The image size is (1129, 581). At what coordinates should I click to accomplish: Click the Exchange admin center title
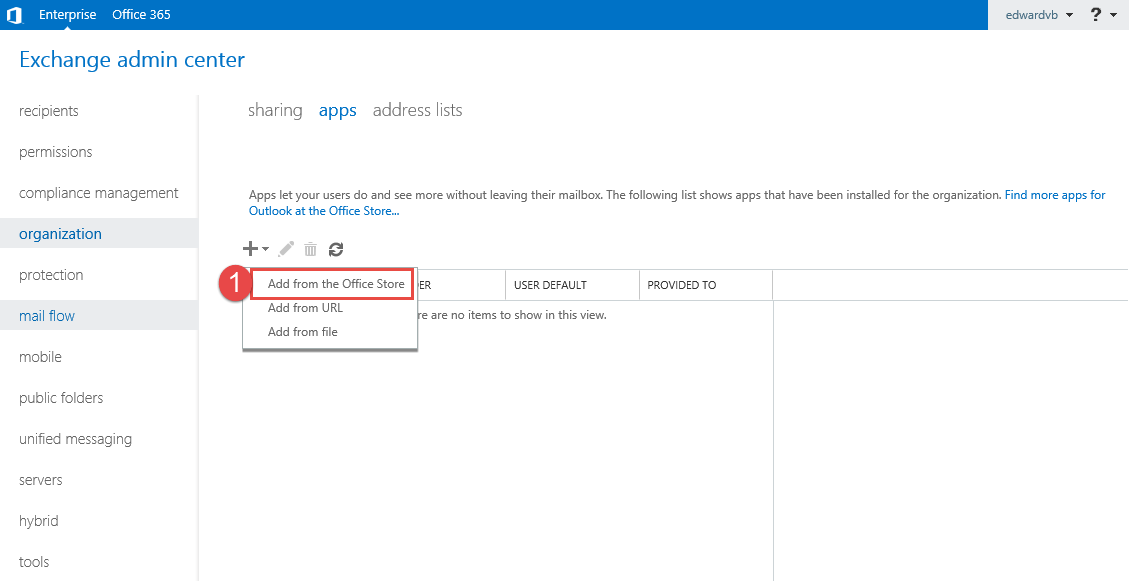coord(132,60)
